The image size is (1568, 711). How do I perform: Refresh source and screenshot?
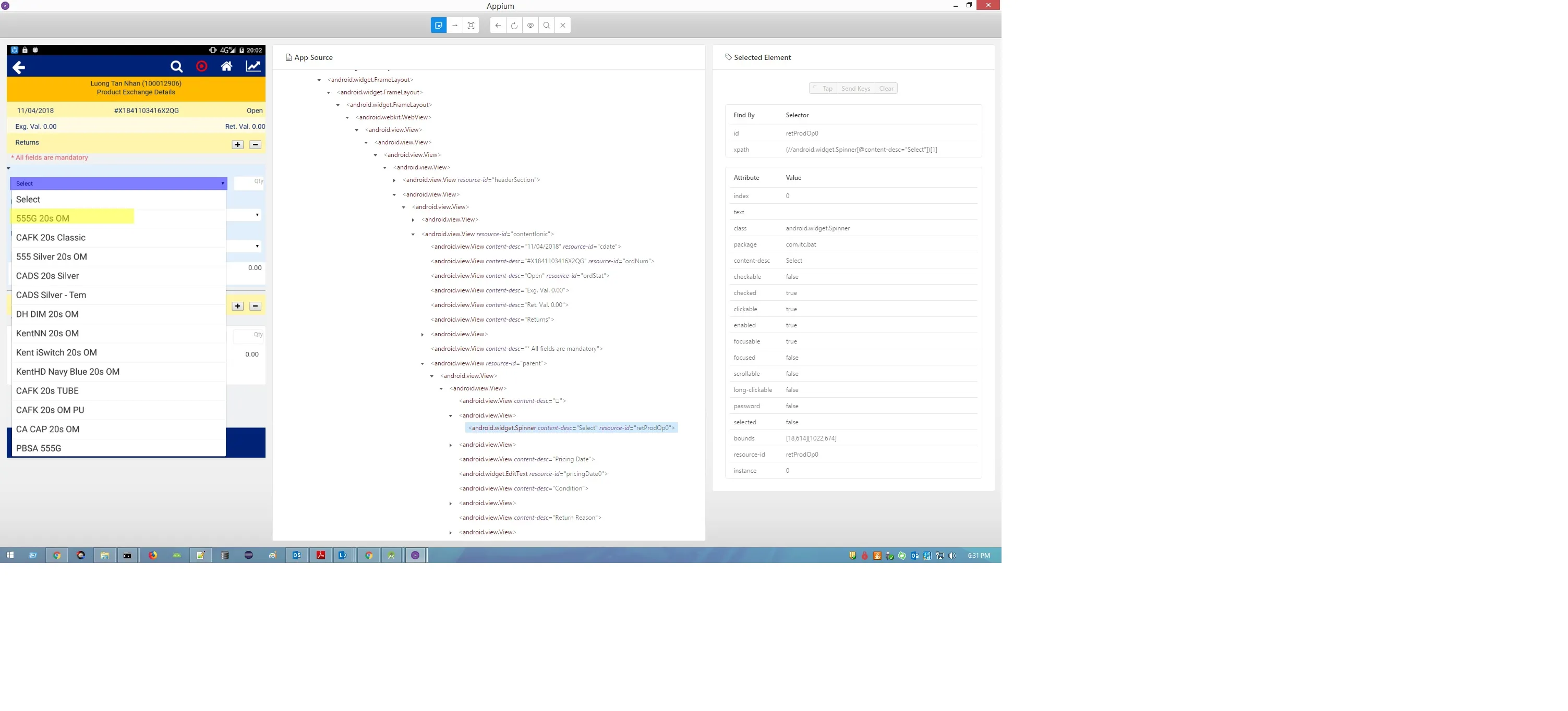tap(514, 26)
